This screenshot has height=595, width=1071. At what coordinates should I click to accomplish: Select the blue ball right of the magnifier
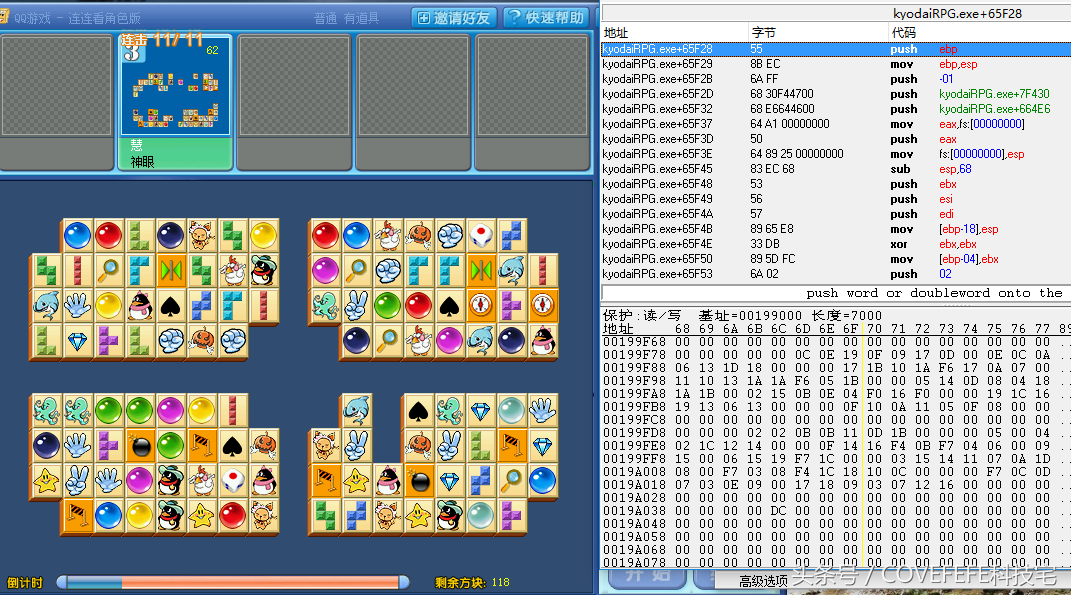[543, 481]
